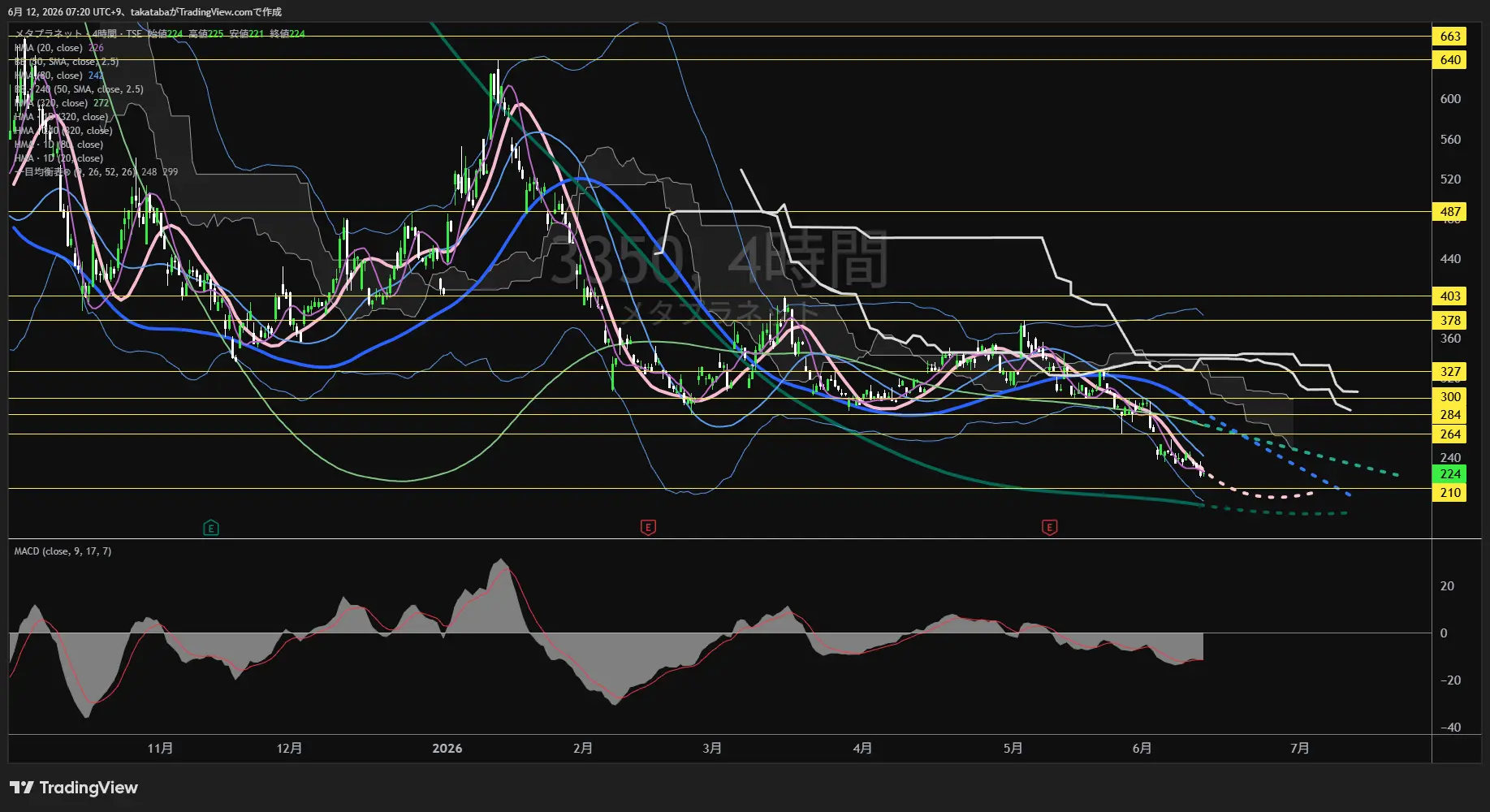The height and width of the screenshot is (812, 1490).
Task: Select the 487 price level label
Action: (1449, 211)
